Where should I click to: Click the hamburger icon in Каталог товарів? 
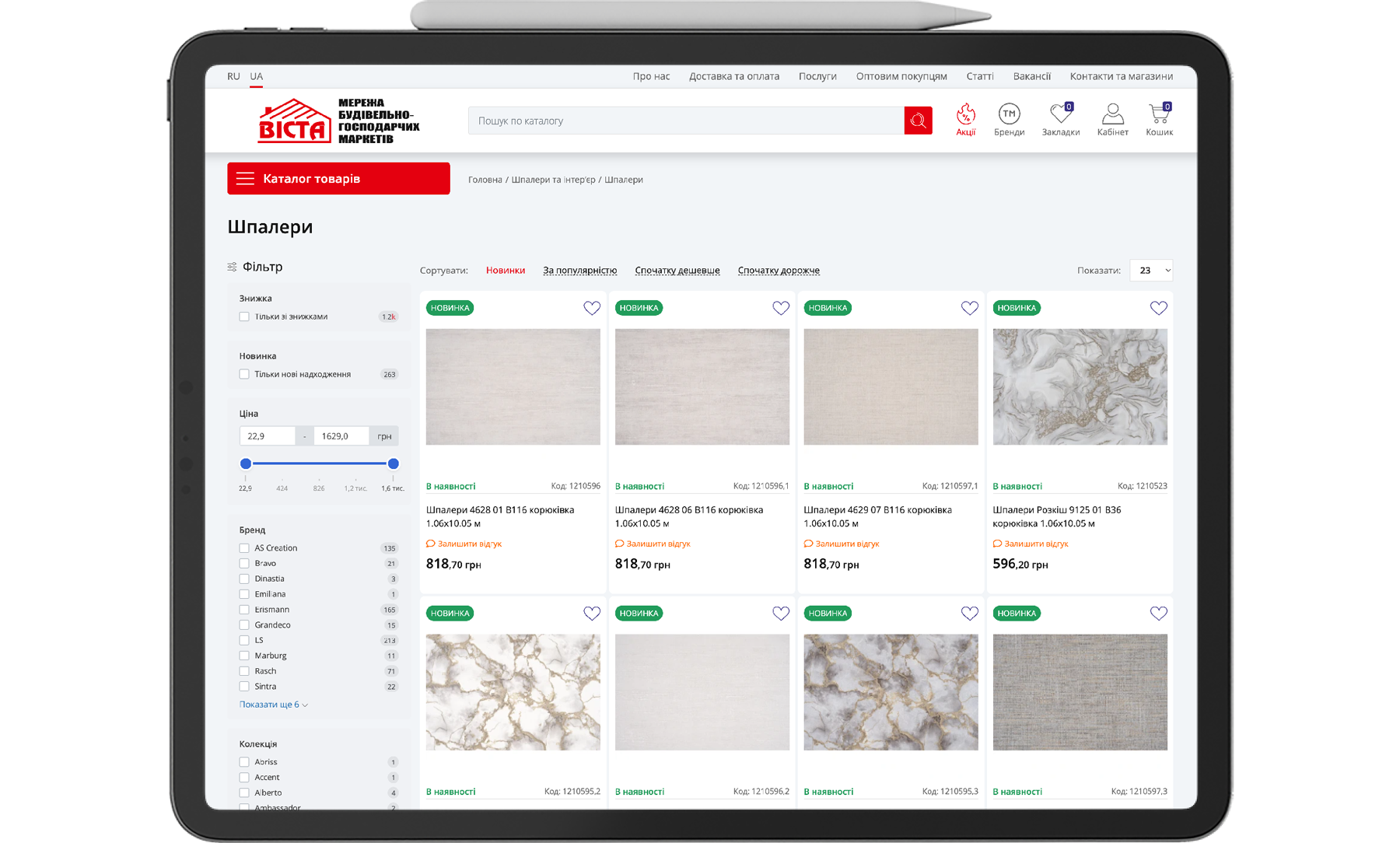point(245,178)
